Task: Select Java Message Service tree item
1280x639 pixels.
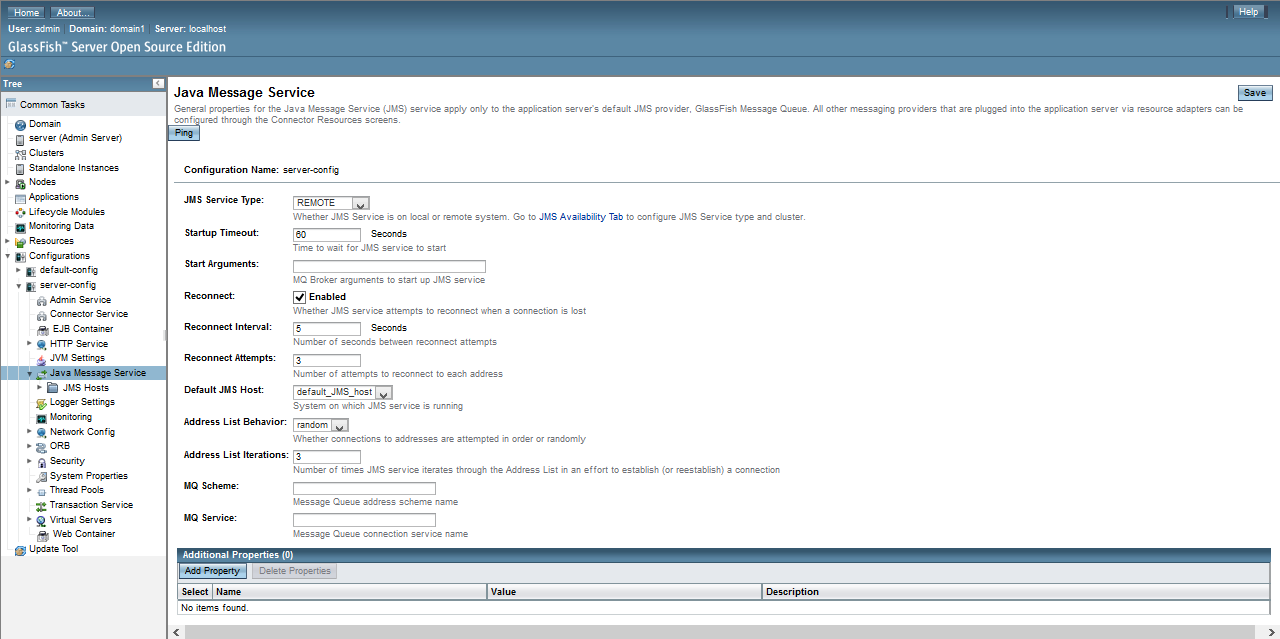Action: coord(98,373)
